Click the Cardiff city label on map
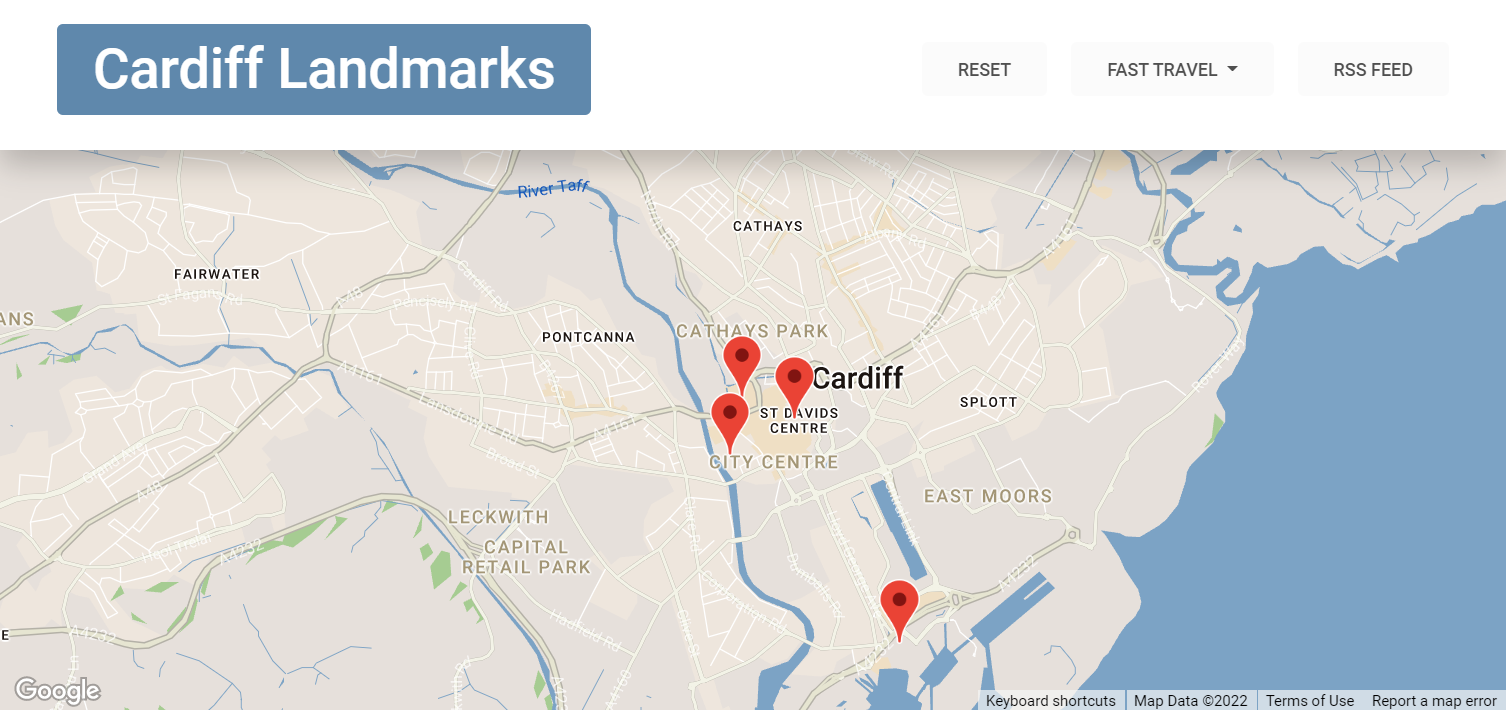 point(857,378)
